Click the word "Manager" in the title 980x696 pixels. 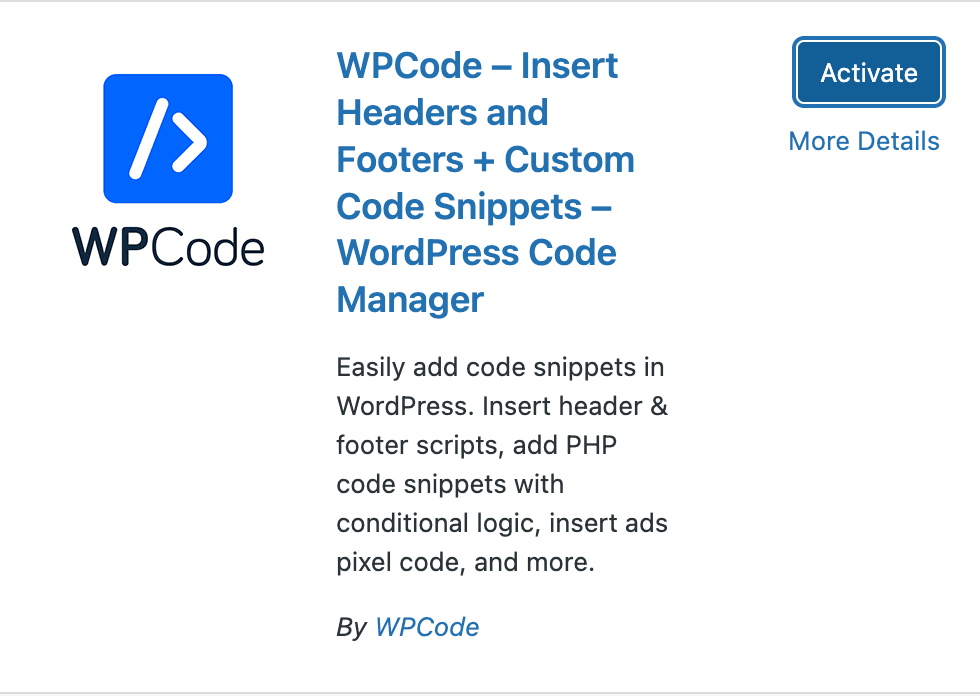410,299
